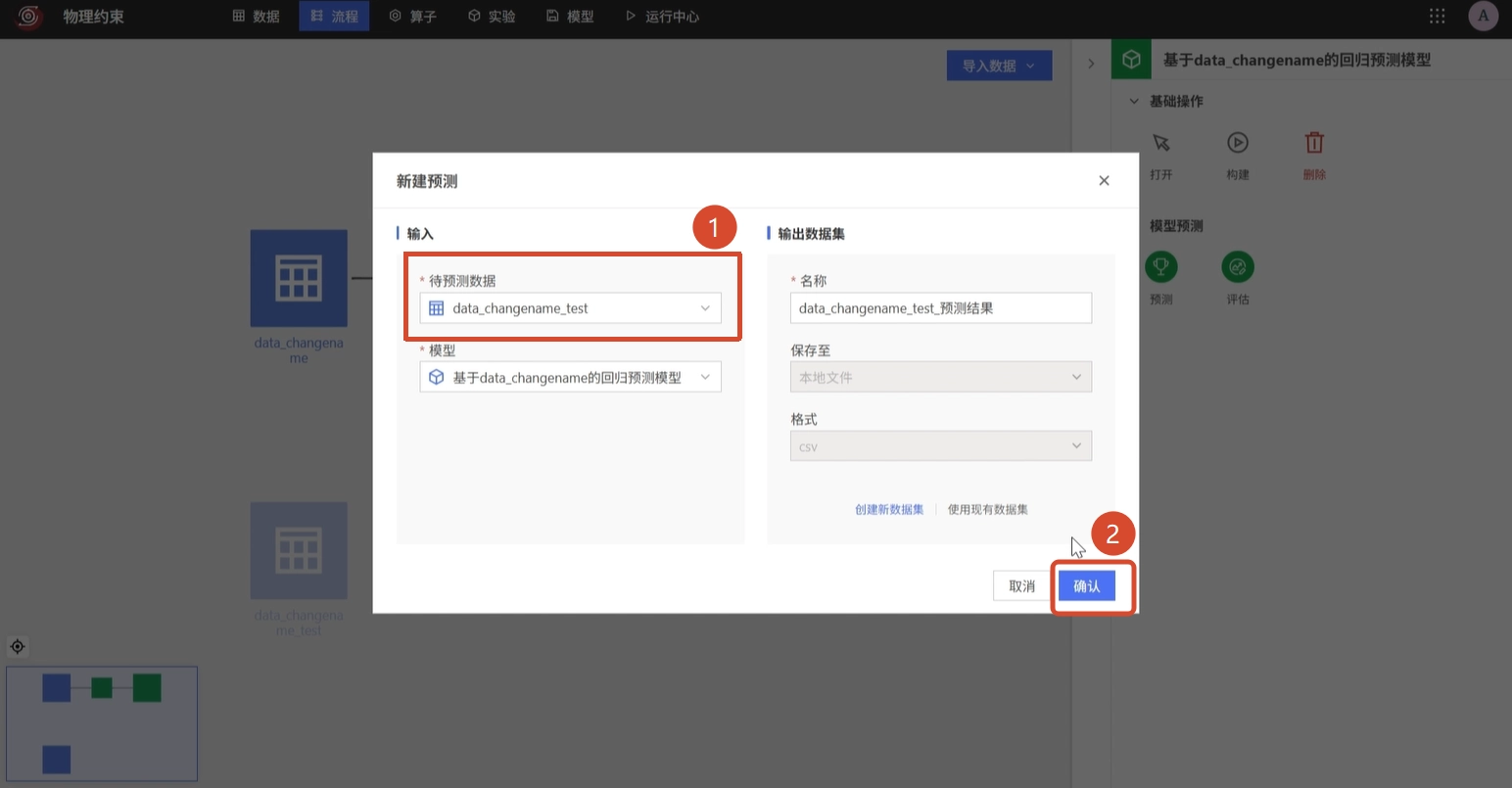
Task: Click the 预测 trophy icon
Action: click(x=1161, y=266)
